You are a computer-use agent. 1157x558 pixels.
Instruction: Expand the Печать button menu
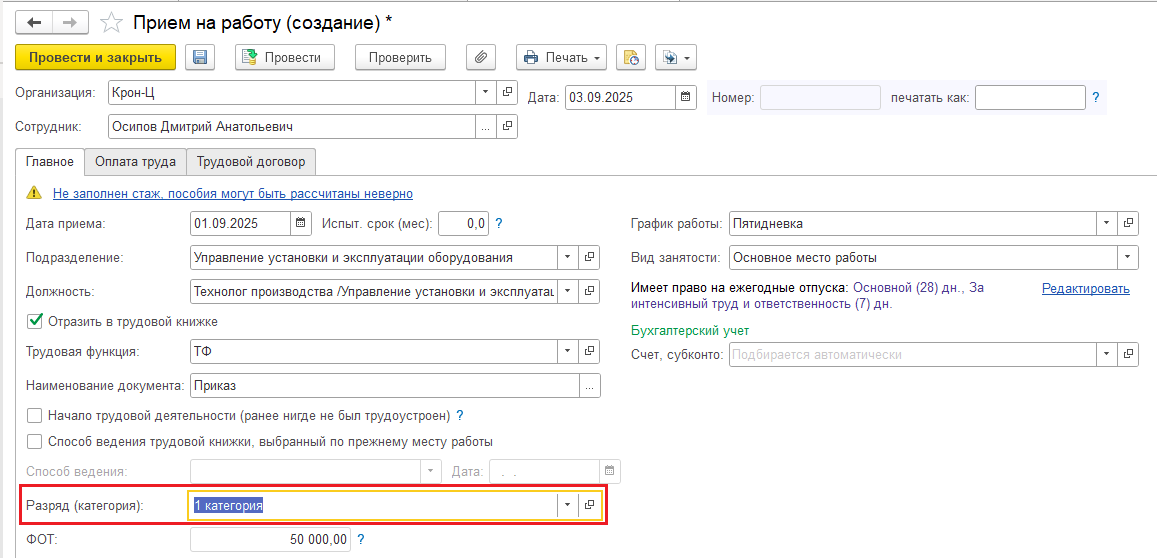pyautogui.click(x=597, y=58)
